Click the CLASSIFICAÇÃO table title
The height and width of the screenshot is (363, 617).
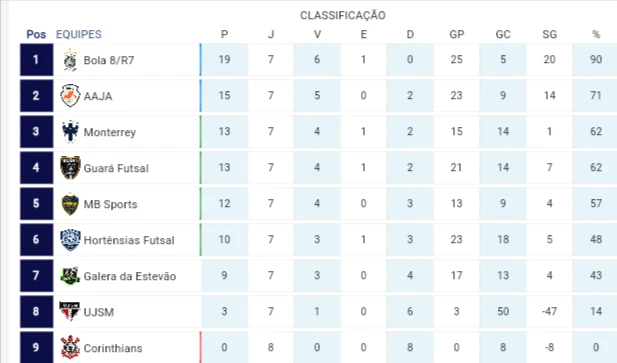point(343,15)
